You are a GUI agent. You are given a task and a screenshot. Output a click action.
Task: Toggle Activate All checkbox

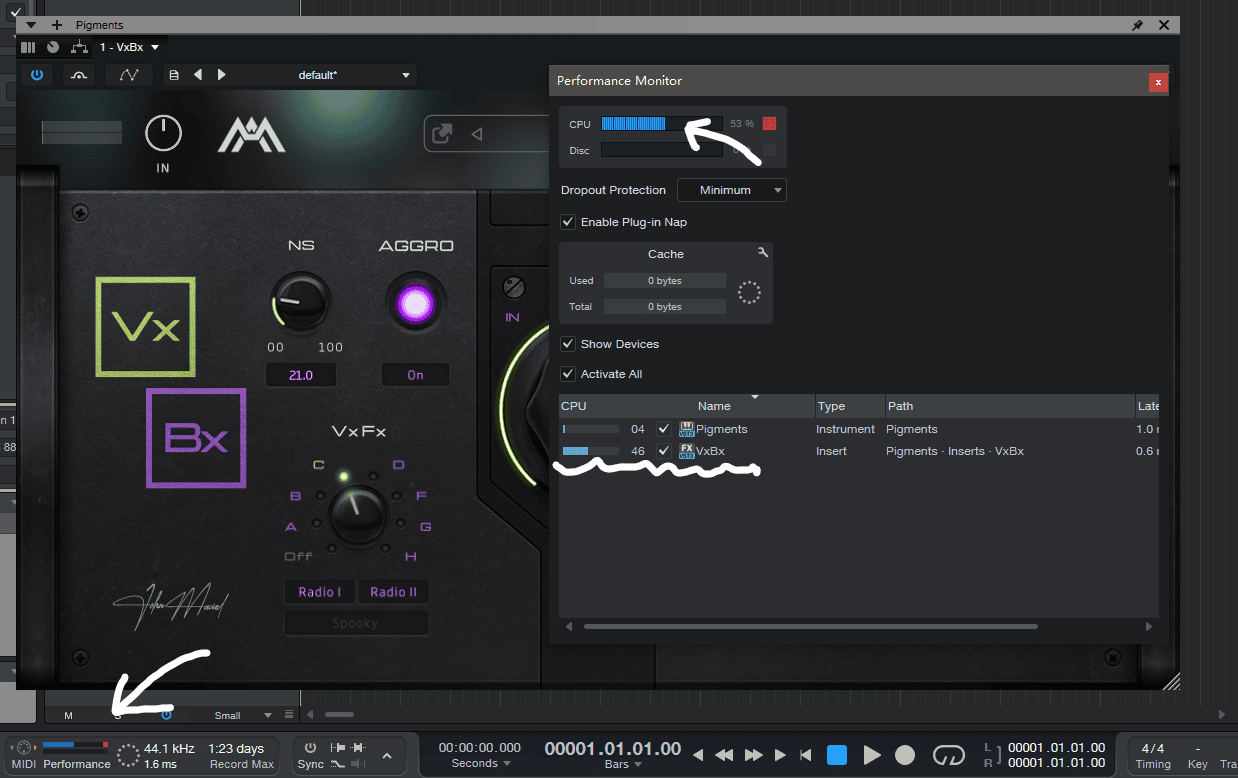(x=568, y=374)
